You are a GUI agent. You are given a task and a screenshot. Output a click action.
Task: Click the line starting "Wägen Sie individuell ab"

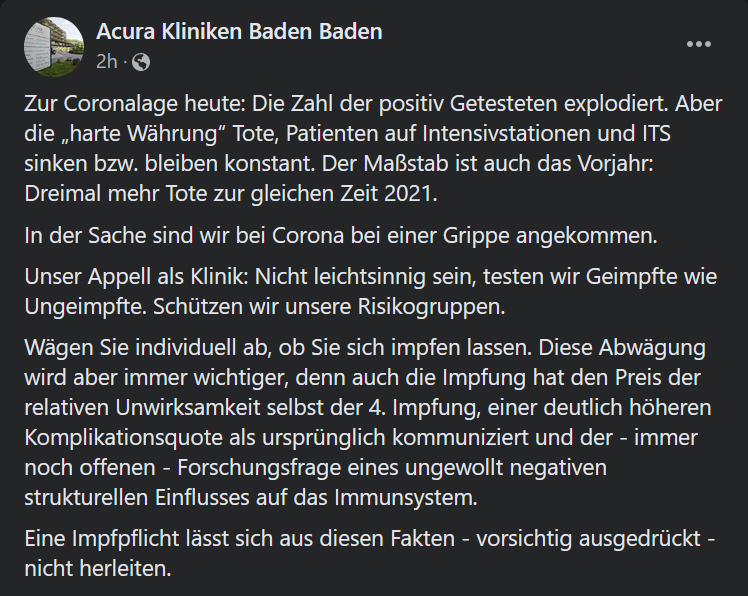[x=365, y=347]
